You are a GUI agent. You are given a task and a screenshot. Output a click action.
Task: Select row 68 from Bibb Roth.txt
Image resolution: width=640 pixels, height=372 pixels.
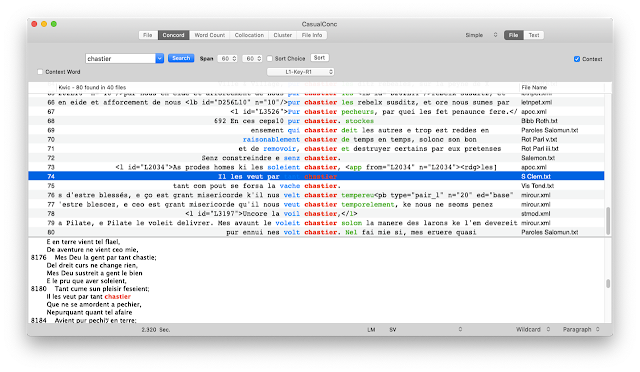316,121
